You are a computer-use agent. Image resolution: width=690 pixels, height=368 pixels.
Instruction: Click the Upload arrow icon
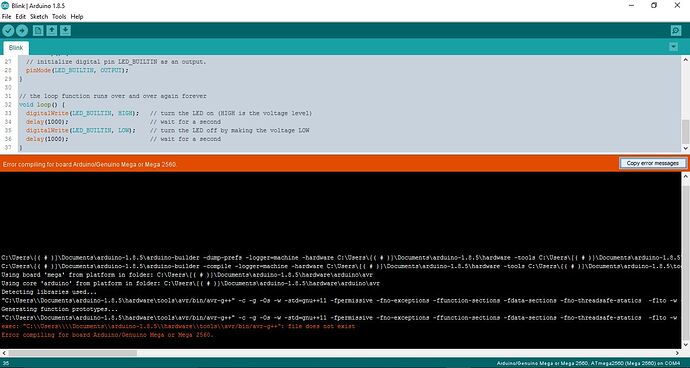(22, 30)
